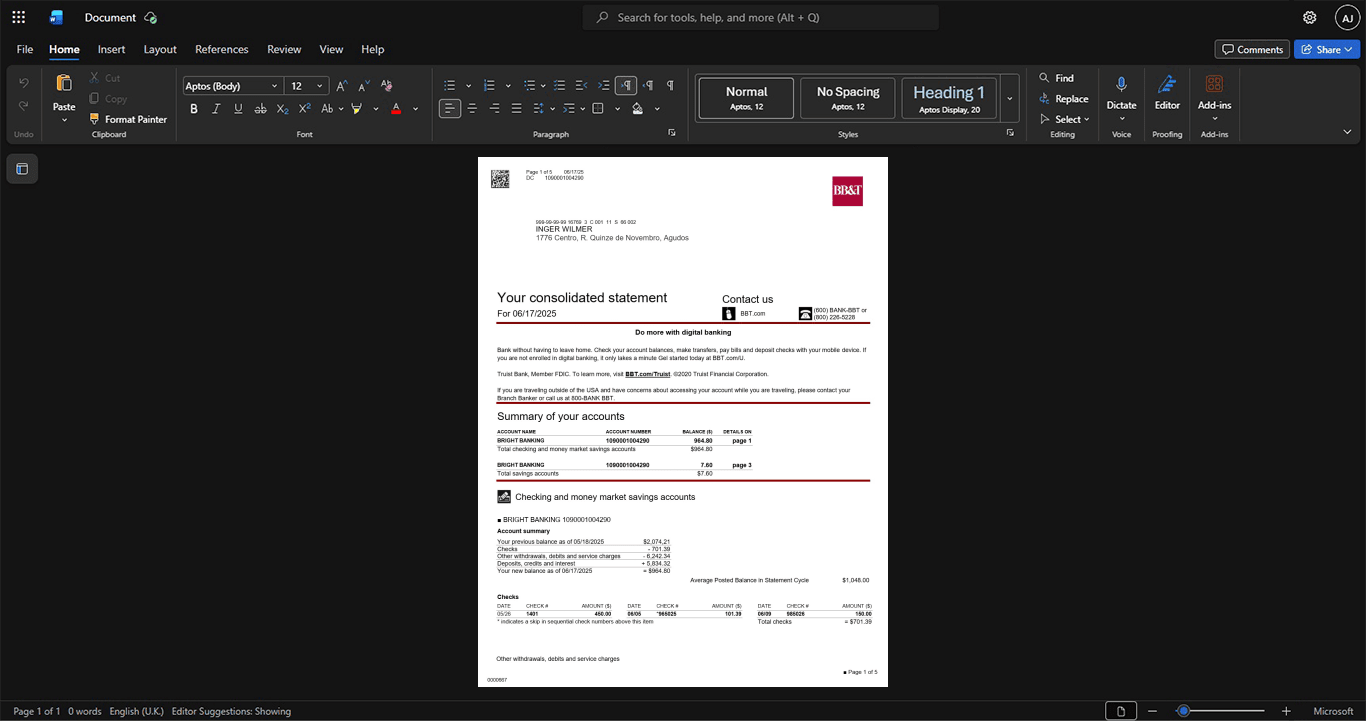Switch to the Layout tab
The height and width of the screenshot is (721, 1366).
coord(160,49)
